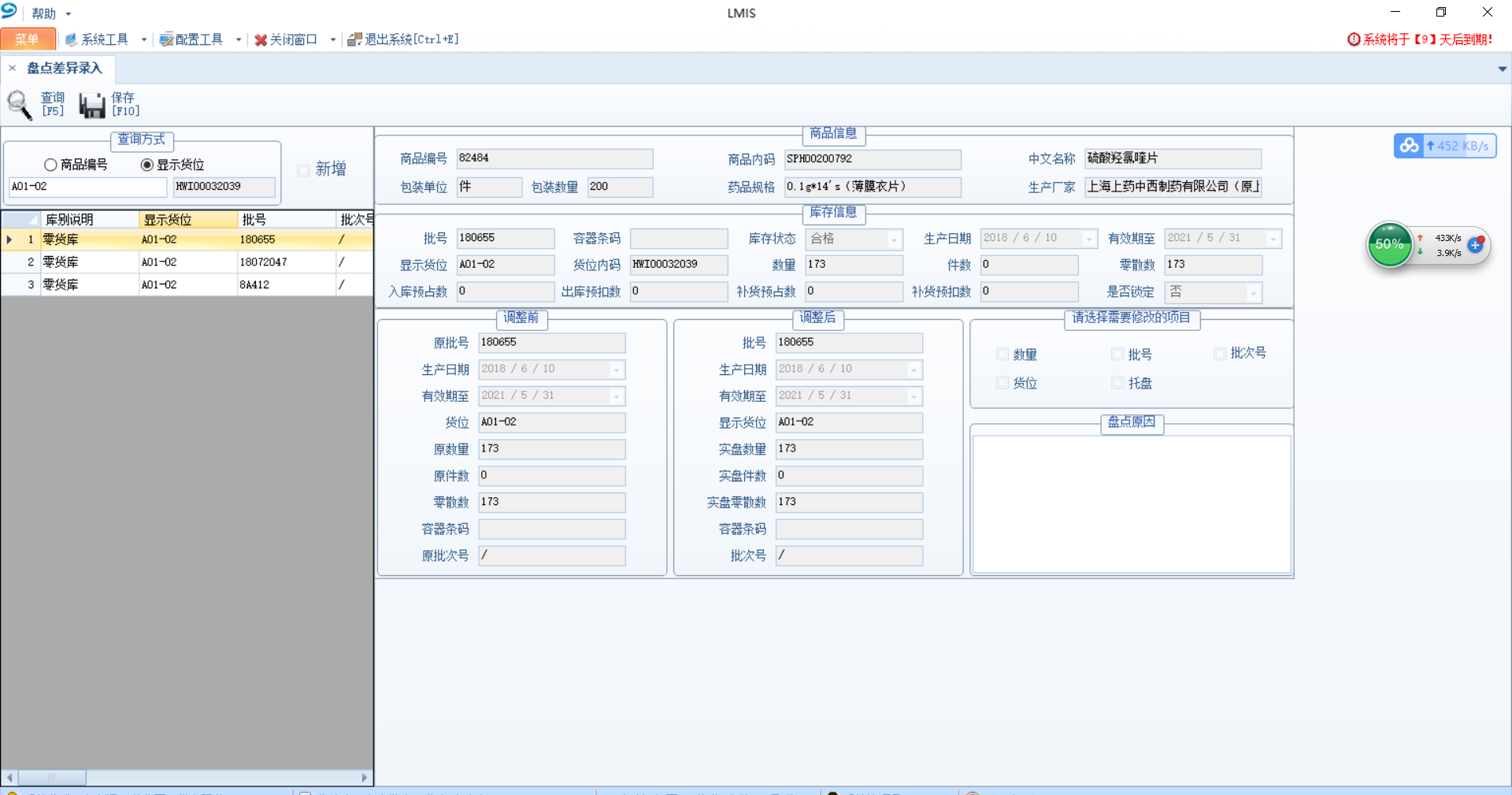The width and height of the screenshot is (1512, 795).
Task: Expand the 系统工具 dropdown arrow
Action: tap(143, 39)
